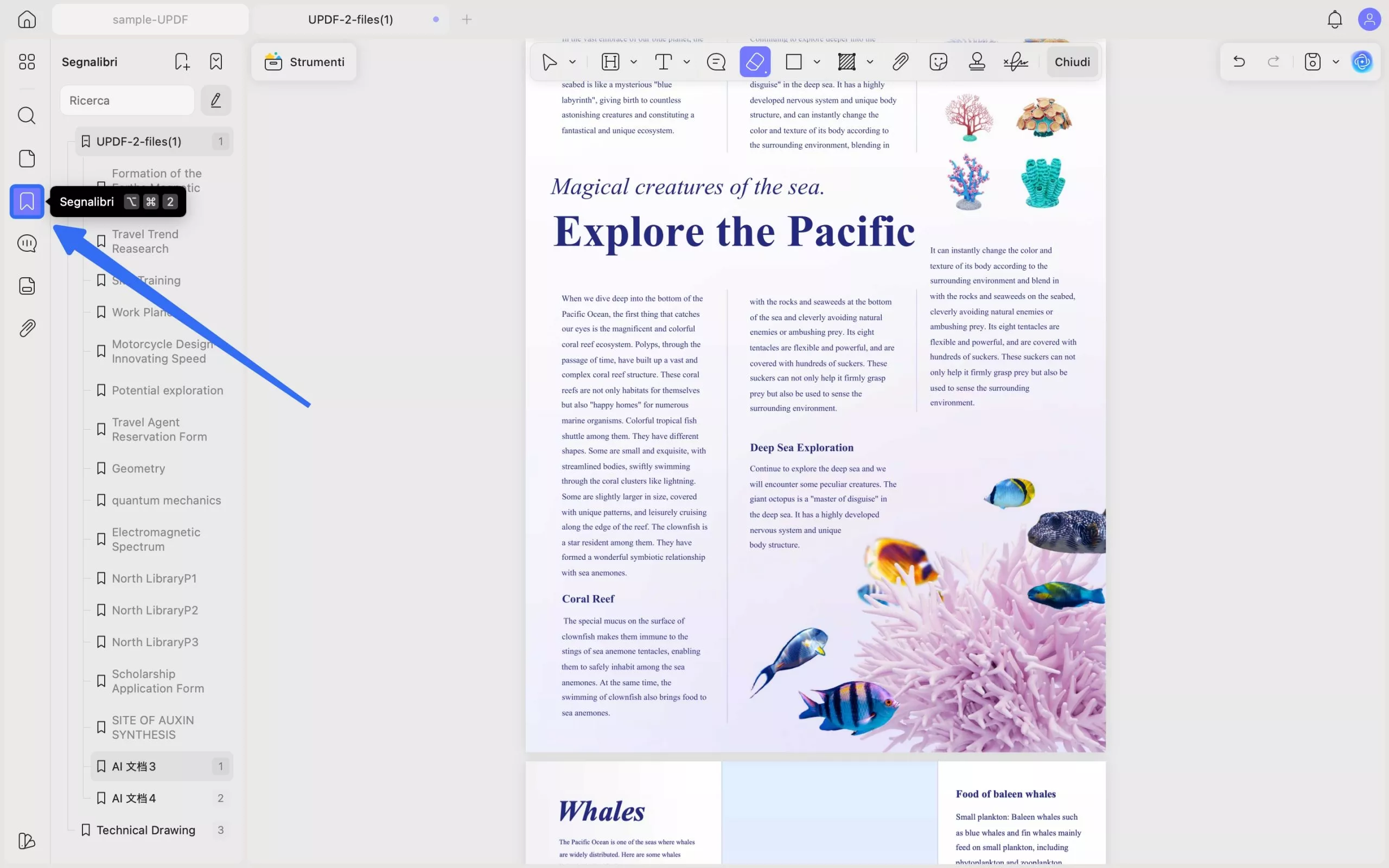Open the signature tool
The width and height of the screenshot is (1389, 868).
1015,61
